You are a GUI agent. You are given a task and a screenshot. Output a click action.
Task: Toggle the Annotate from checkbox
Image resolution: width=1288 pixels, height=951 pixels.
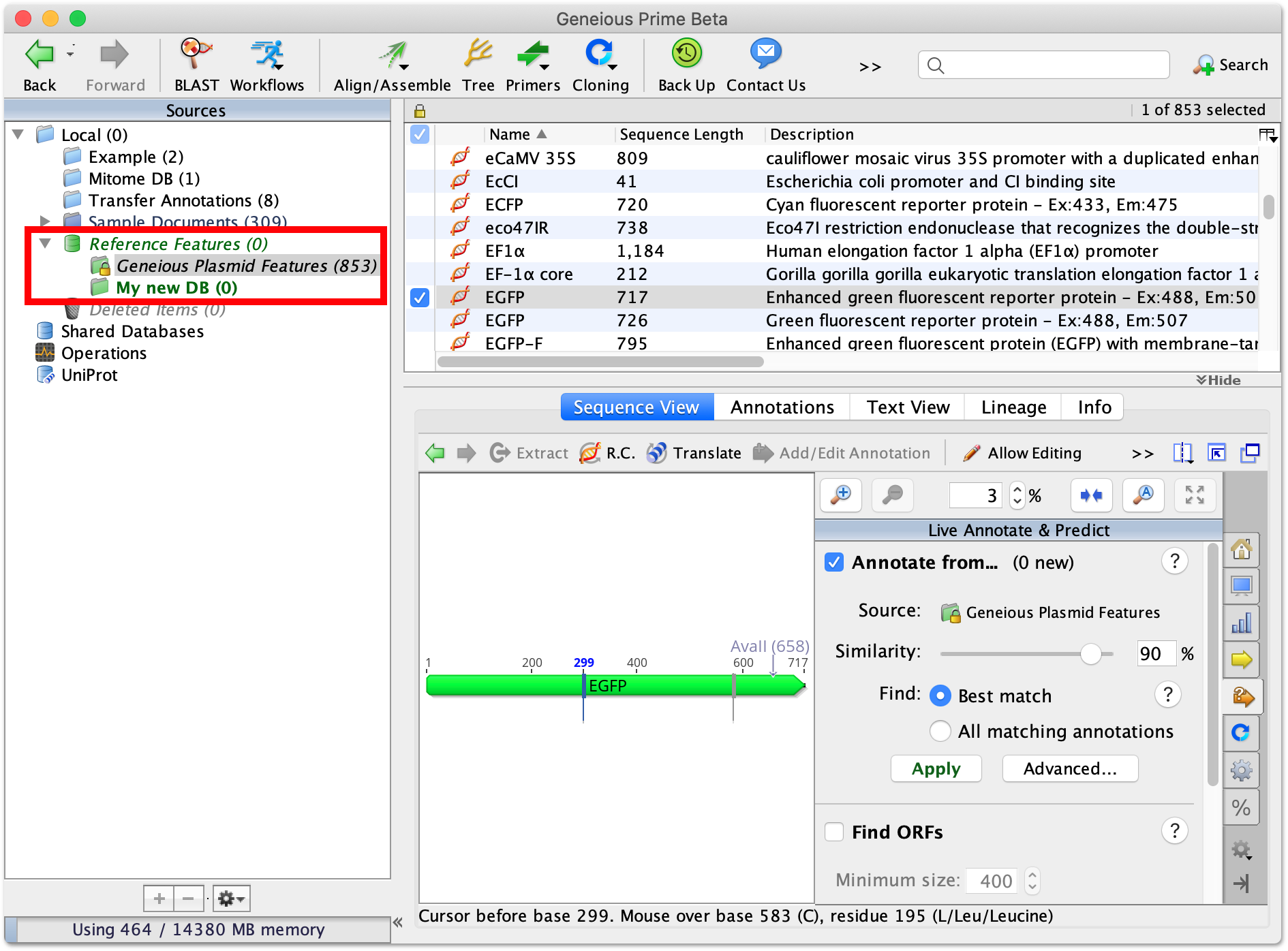[x=834, y=562]
